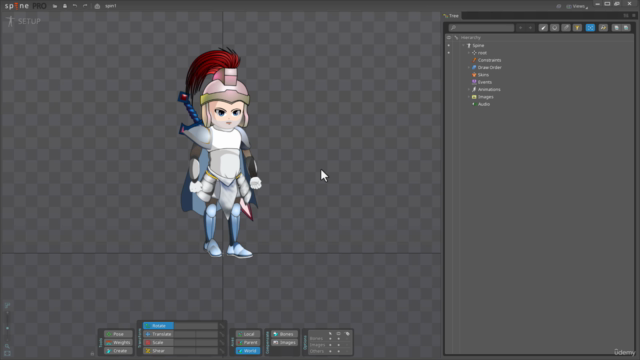Set axes to Local
Screen dimensions: 640x360
(248, 334)
